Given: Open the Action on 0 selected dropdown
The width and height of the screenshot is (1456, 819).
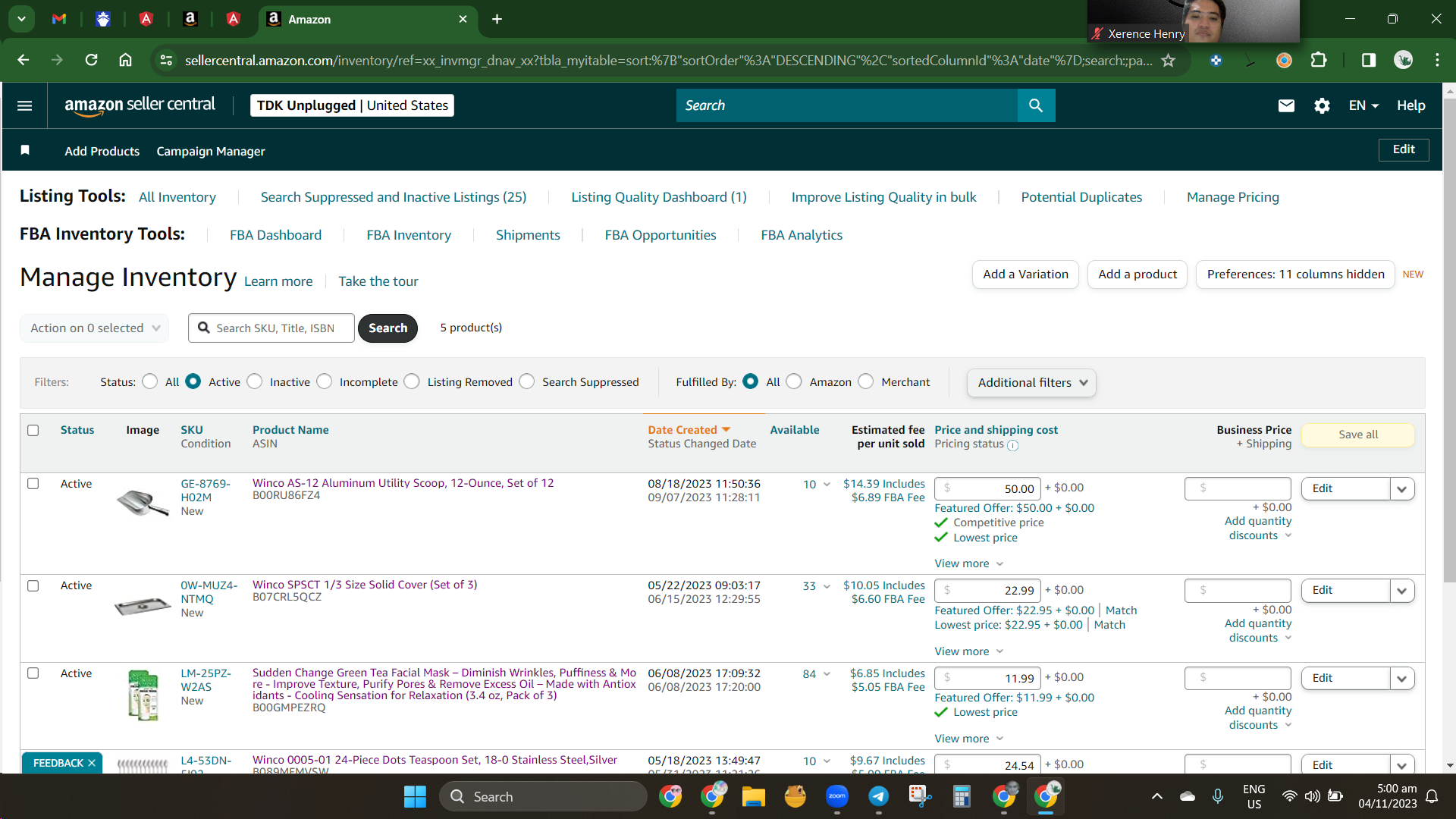Looking at the screenshot, I should (95, 328).
